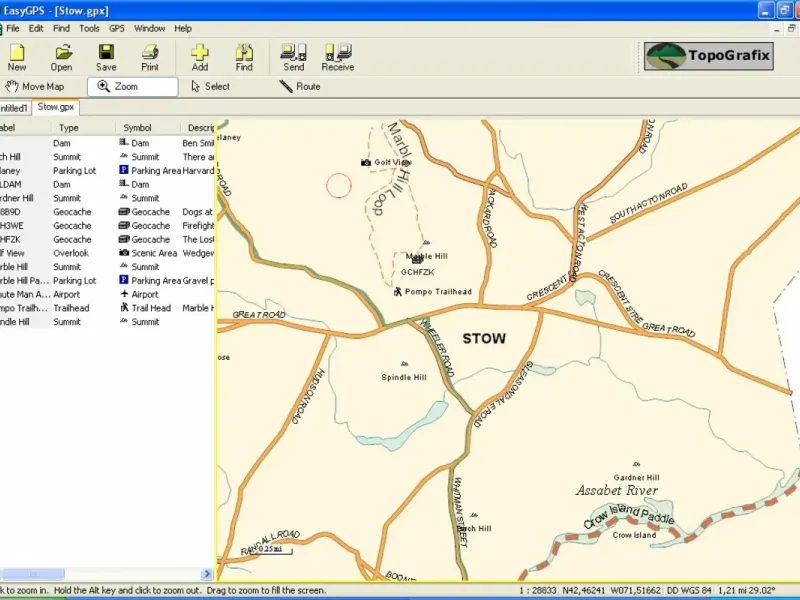Viewport: 800px width, 600px height.
Task: Click the map scale 1 : 28833 in status bar
Action: click(x=538, y=590)
